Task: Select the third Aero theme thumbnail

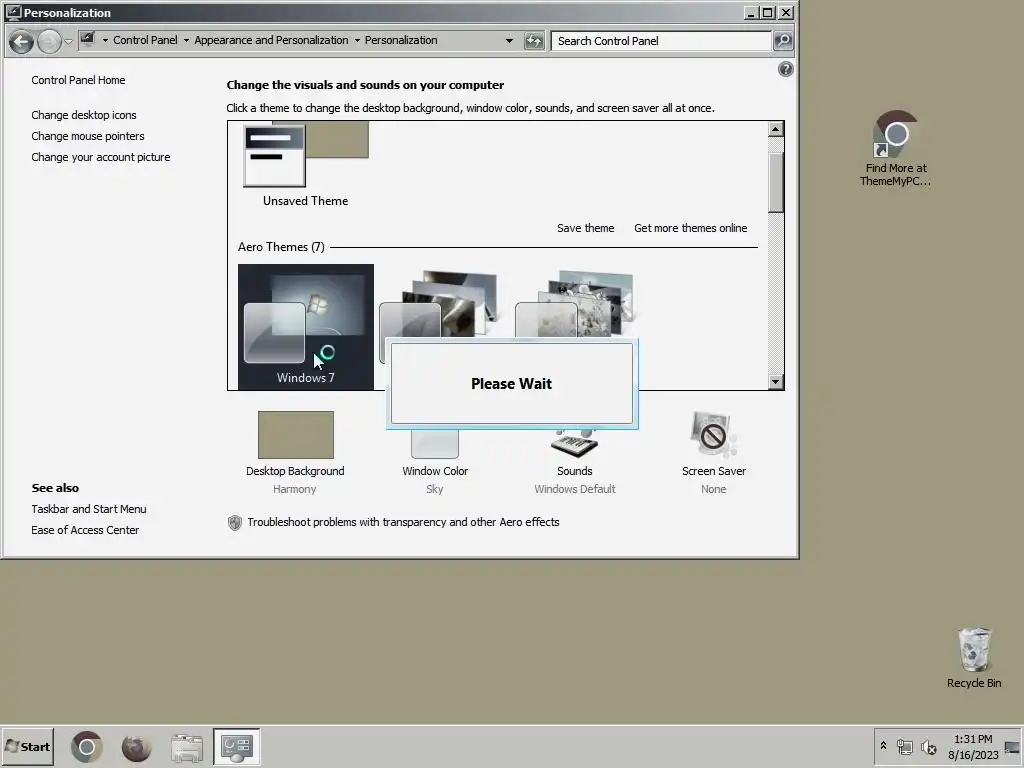Action: click(x=575, y=304)
